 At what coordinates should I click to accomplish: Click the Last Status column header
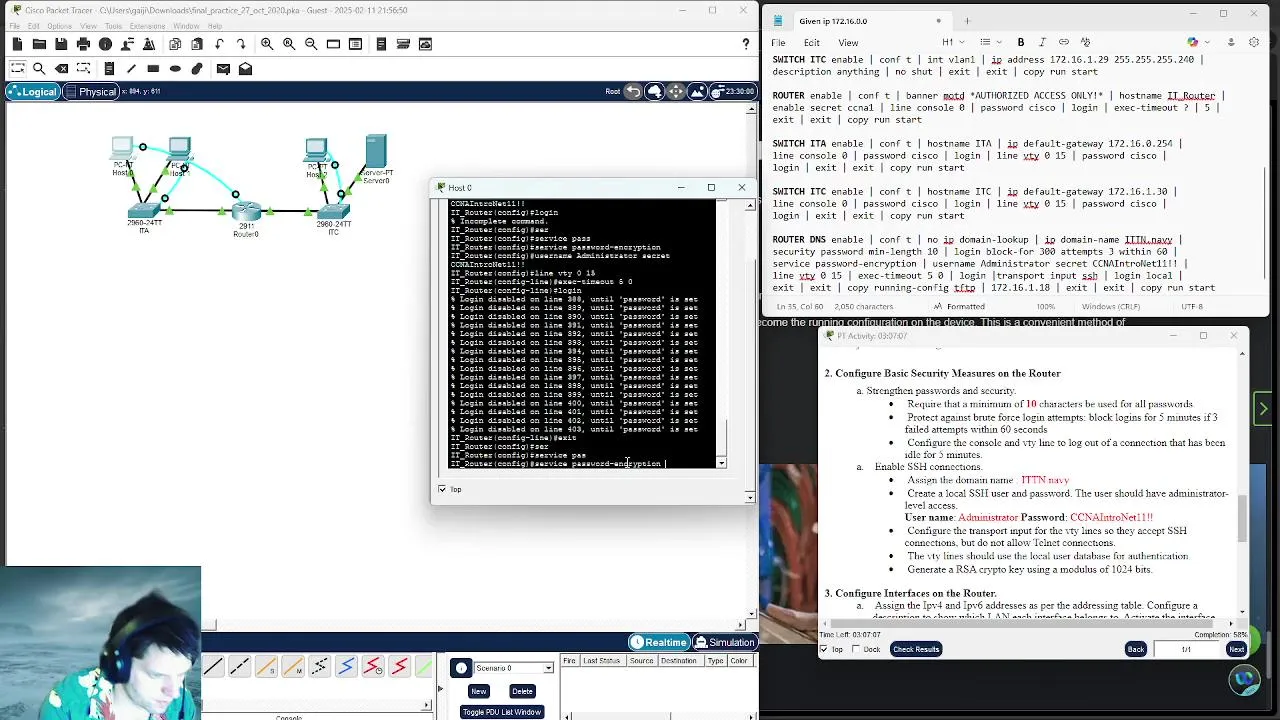[601, 661]
